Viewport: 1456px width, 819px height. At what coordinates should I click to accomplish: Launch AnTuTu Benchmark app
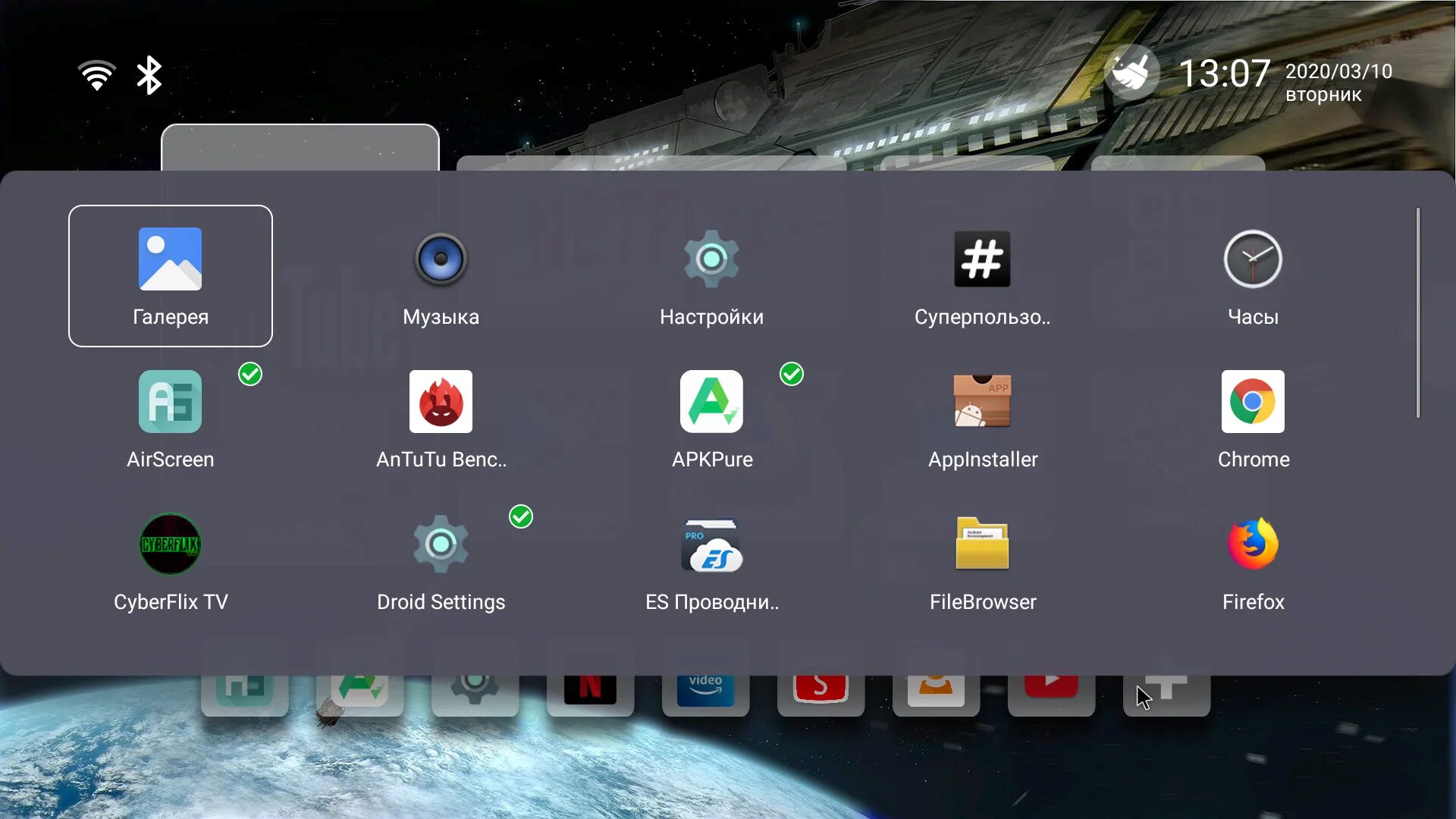[441, 418]
